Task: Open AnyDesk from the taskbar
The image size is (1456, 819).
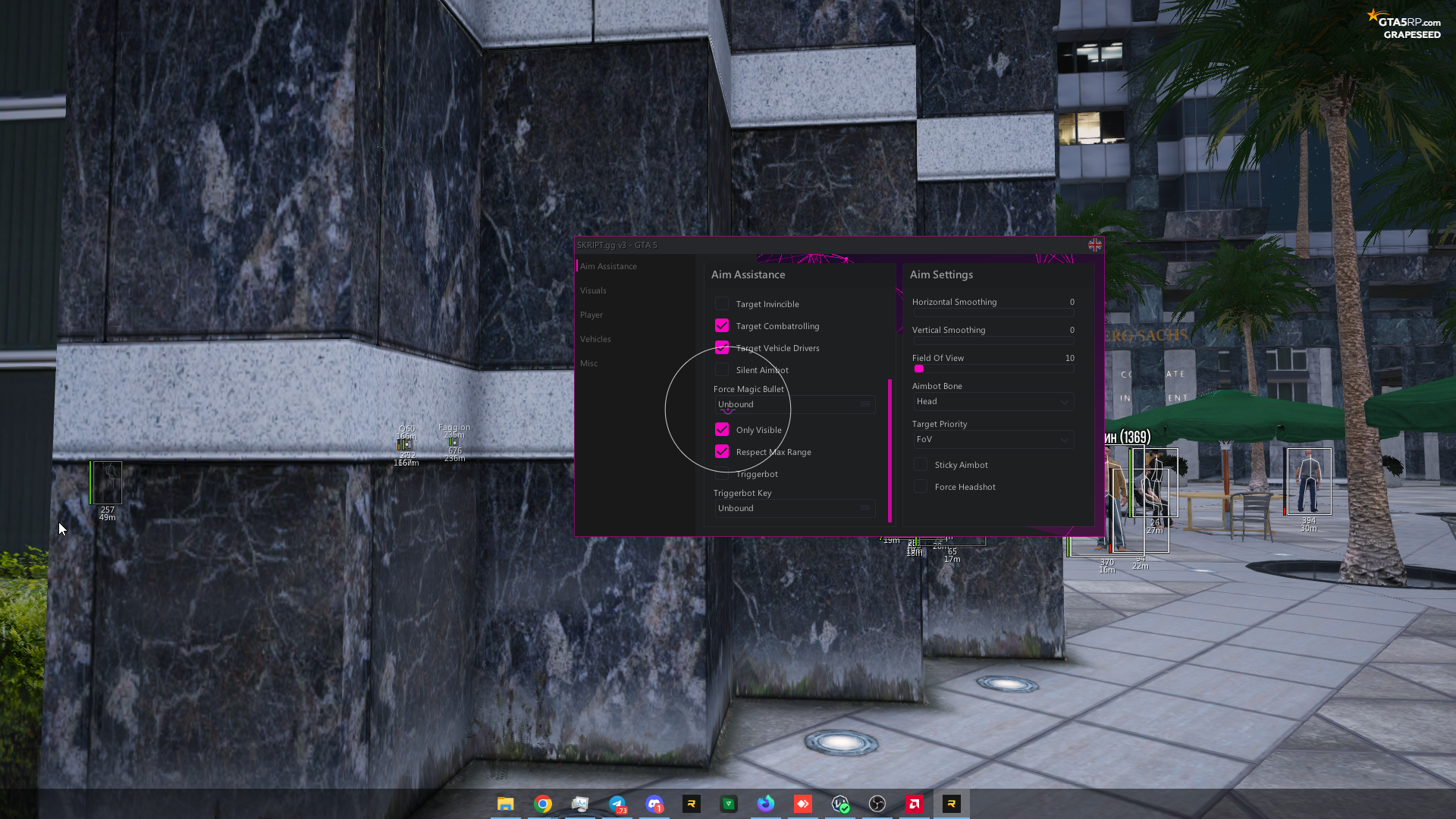Action: point(803,804)
